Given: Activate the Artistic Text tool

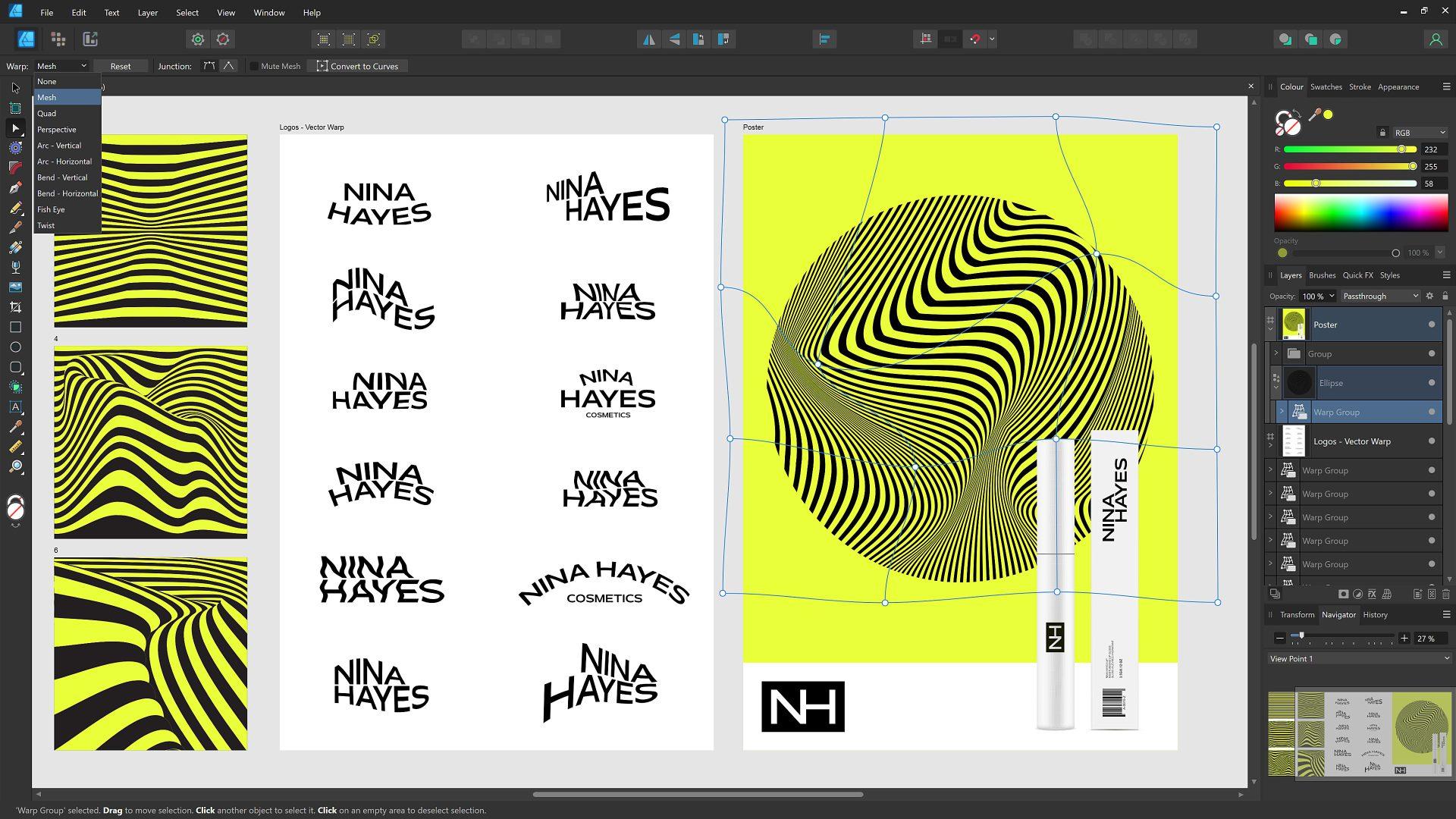Looking at the screenshot, I should 15,407.
